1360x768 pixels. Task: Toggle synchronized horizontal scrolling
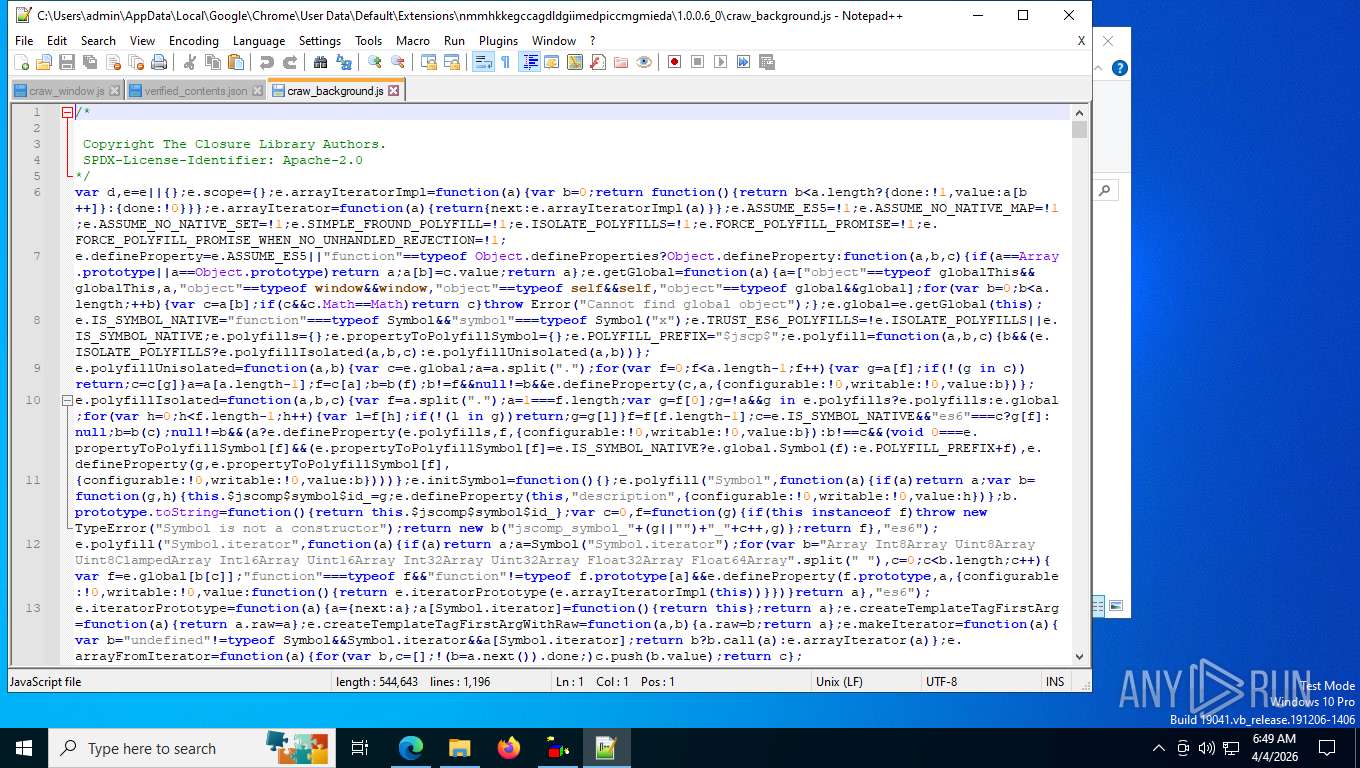(451, 62)
